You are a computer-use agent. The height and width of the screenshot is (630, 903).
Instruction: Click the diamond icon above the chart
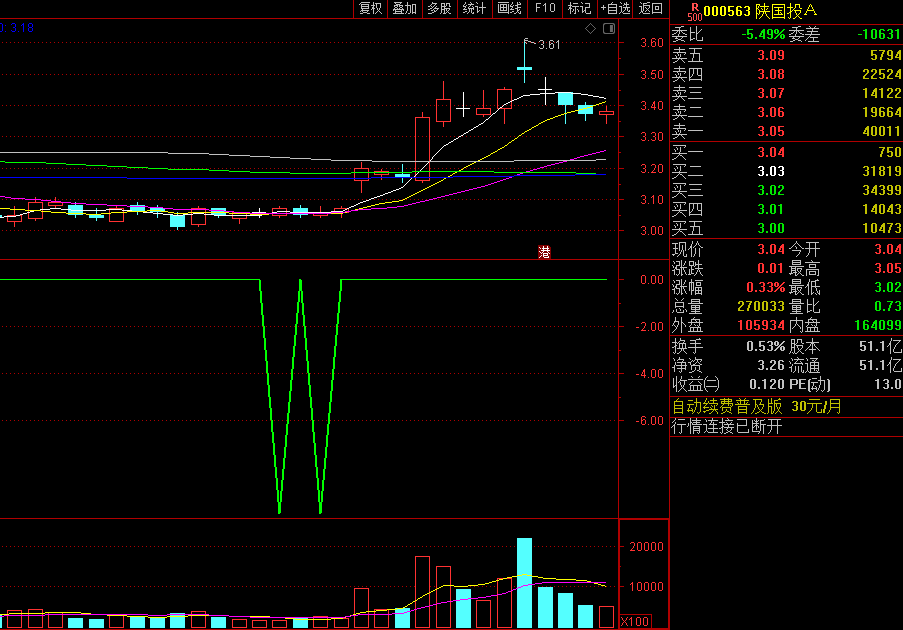point(590,28)
